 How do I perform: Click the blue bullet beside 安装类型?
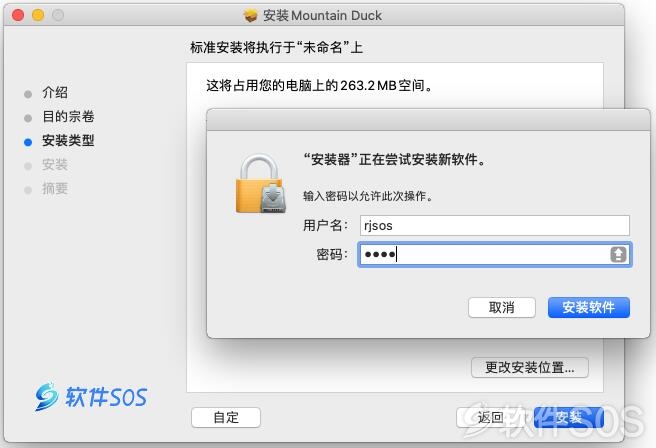point(28,142)
